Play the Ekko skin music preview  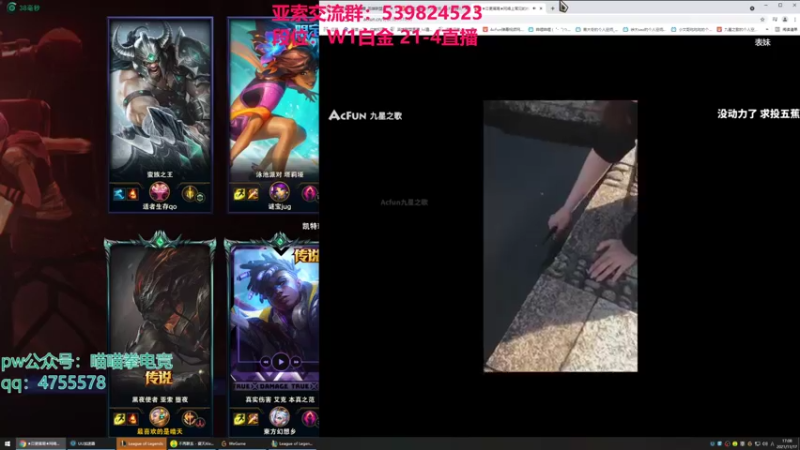coord(281,362)
